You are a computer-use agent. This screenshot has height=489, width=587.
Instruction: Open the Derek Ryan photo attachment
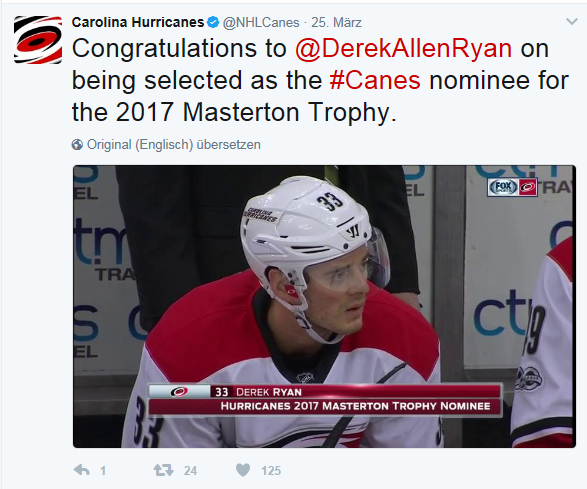tap(324, 306)
